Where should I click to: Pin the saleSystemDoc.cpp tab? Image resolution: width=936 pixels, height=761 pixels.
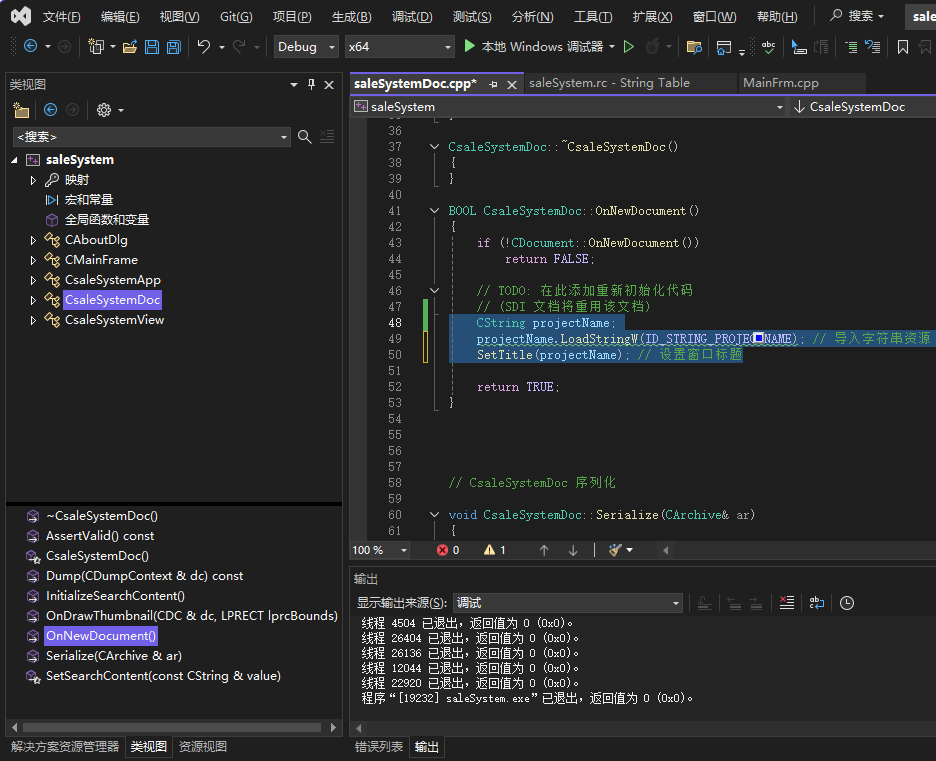click(x=493, y=85)
